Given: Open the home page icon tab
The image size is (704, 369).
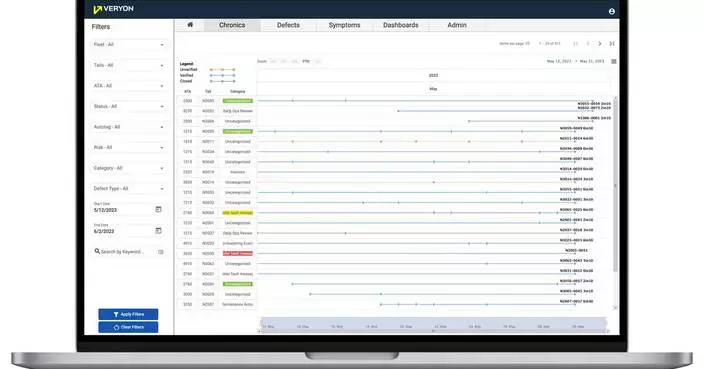Looking at the screenshot, I should click(190, 25).
